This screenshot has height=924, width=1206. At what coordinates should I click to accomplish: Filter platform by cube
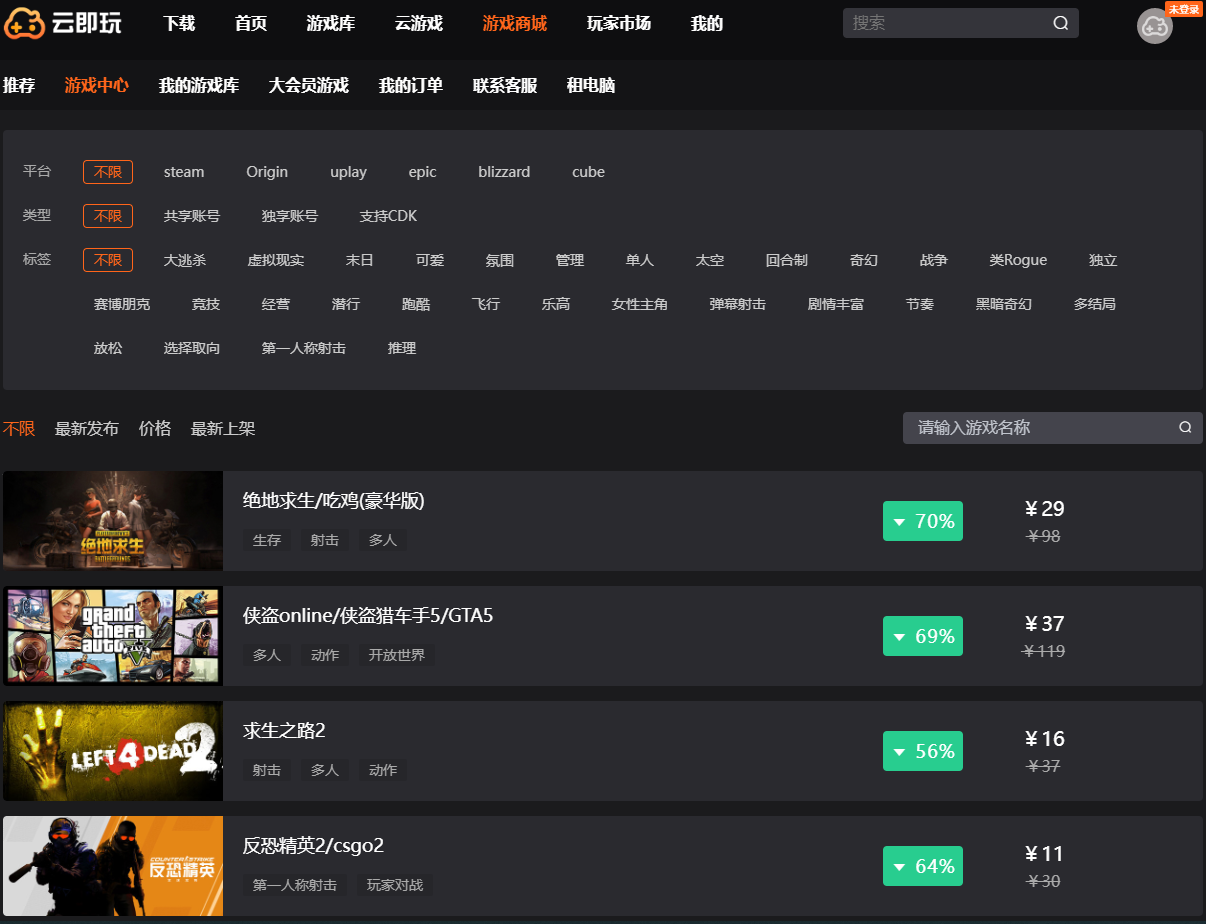588,172
